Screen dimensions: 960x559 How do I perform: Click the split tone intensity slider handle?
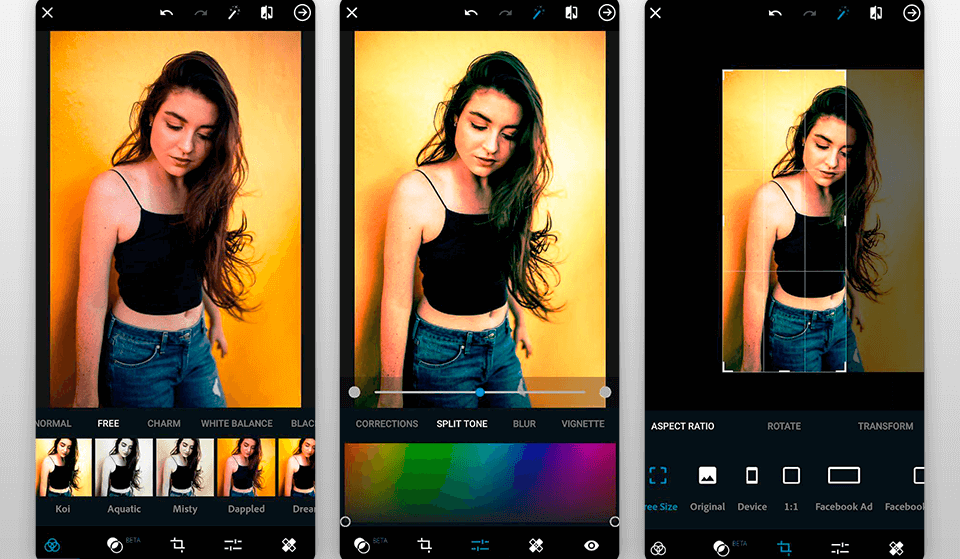coord(480,392)
